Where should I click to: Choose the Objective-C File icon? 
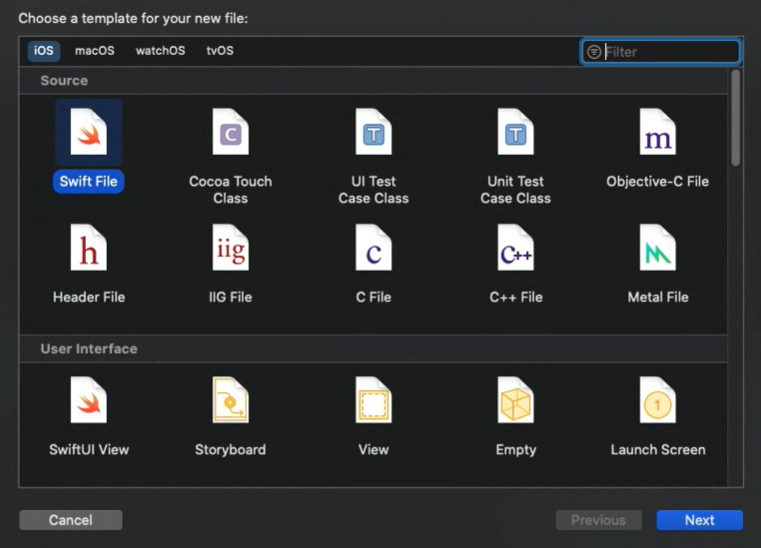[658, 132]
